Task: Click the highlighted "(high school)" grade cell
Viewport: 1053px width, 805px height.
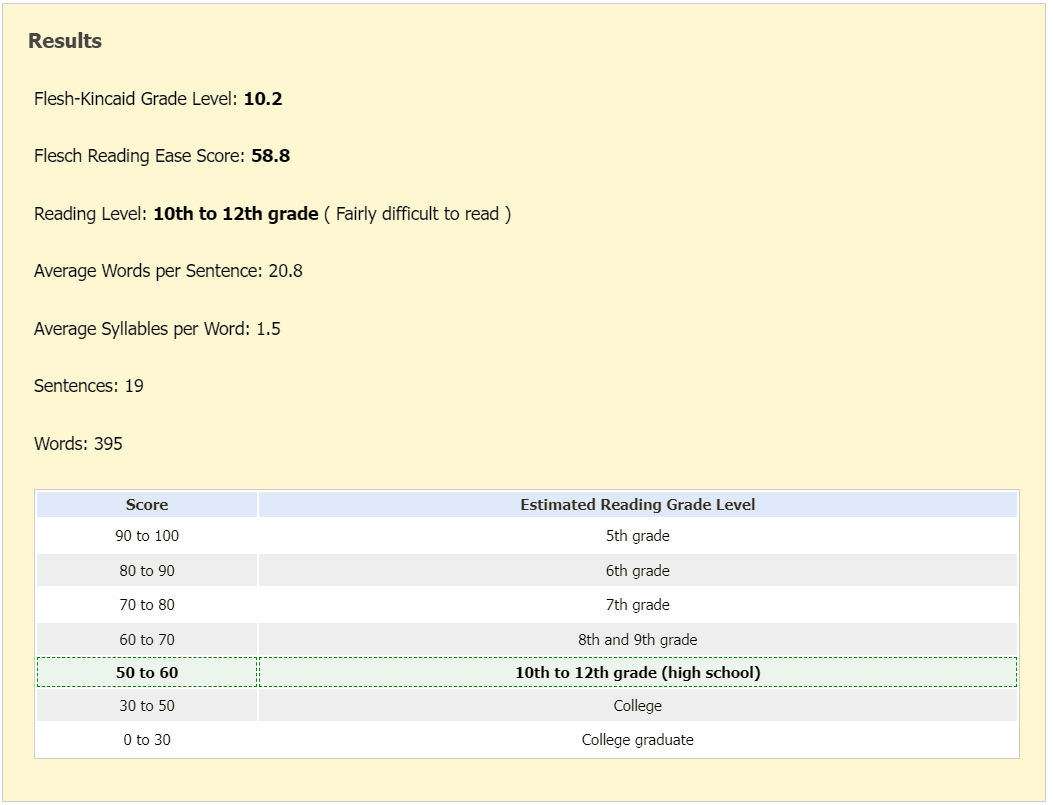Action: (637, 673)
